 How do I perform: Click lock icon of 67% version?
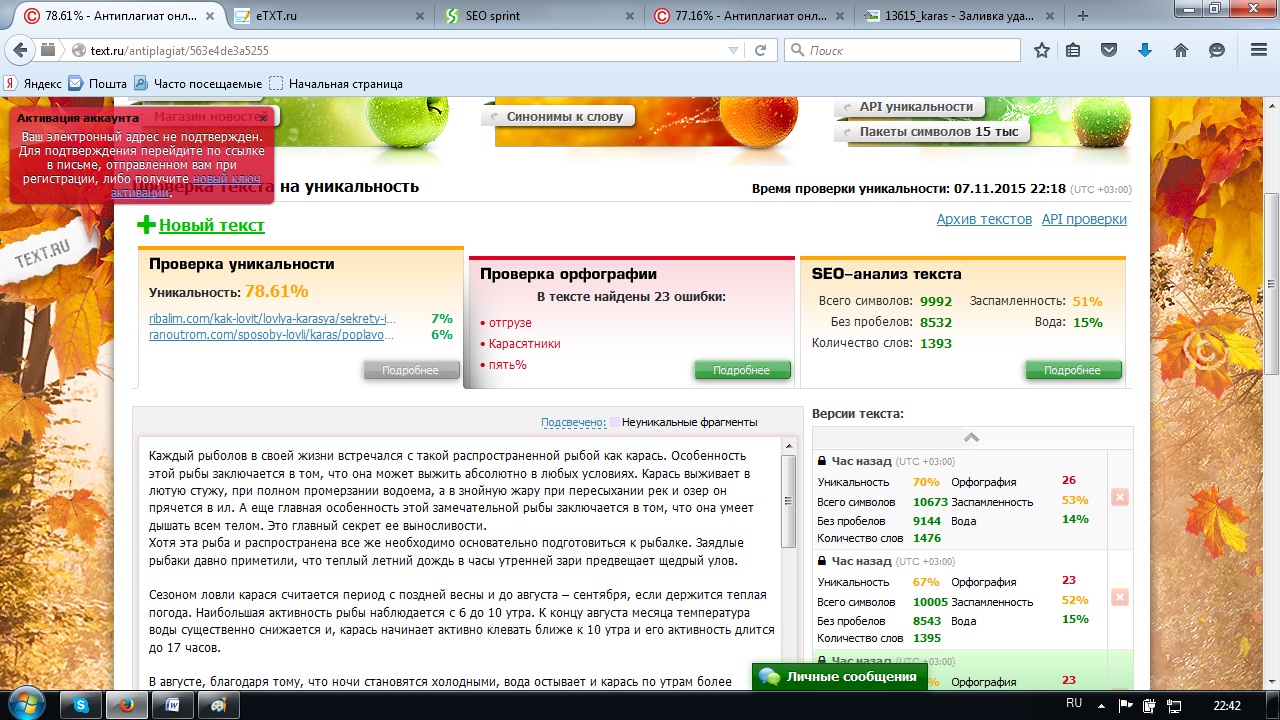[x=822, y=561]
